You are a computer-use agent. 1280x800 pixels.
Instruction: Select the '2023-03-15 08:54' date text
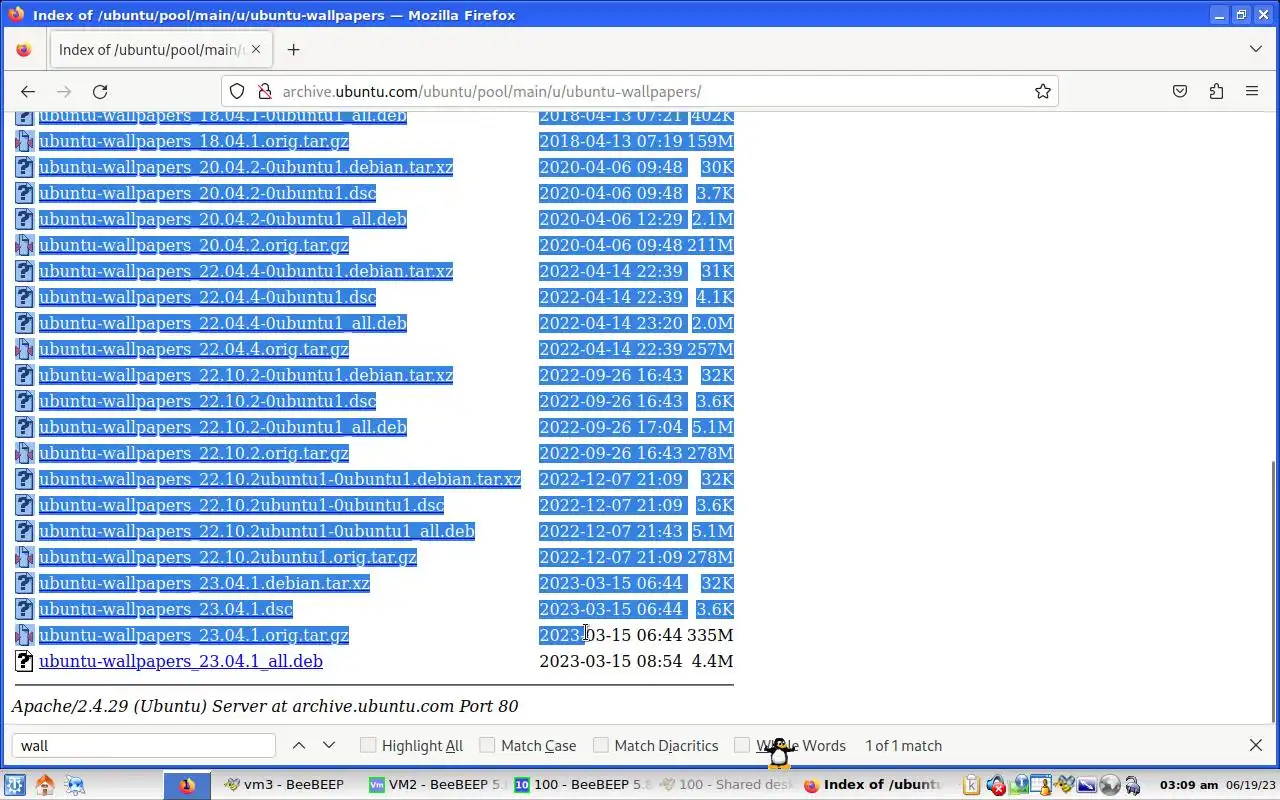[x=610, y=661]
